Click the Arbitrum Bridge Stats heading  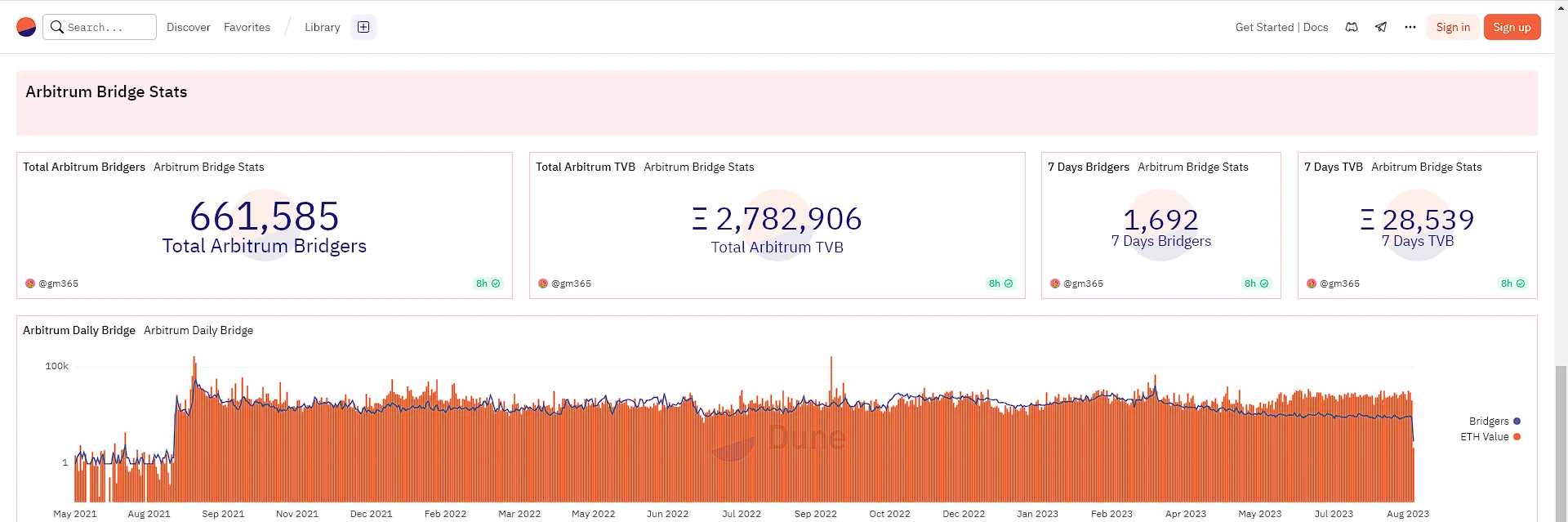point(106,91)
